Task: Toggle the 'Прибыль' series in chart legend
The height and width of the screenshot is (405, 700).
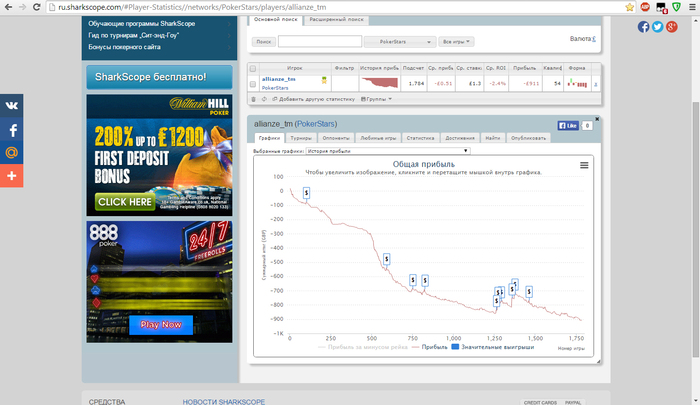Action: pyautogui.click(x=429, y=347)
